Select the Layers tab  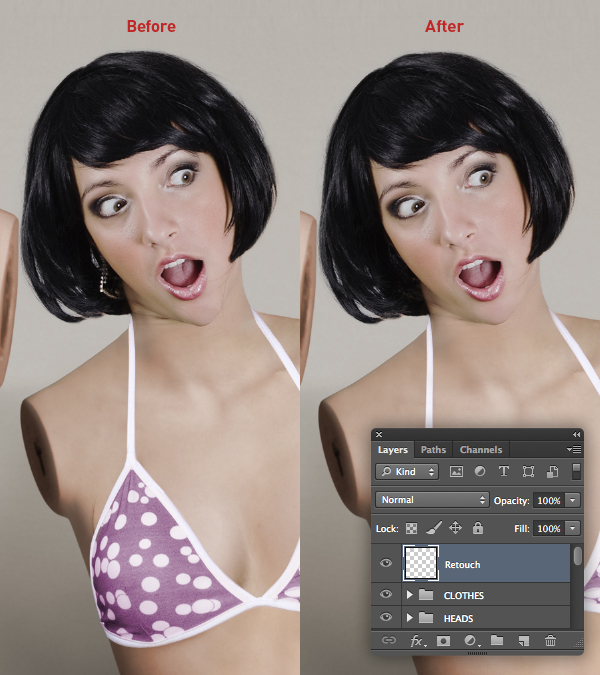point(393,449)
